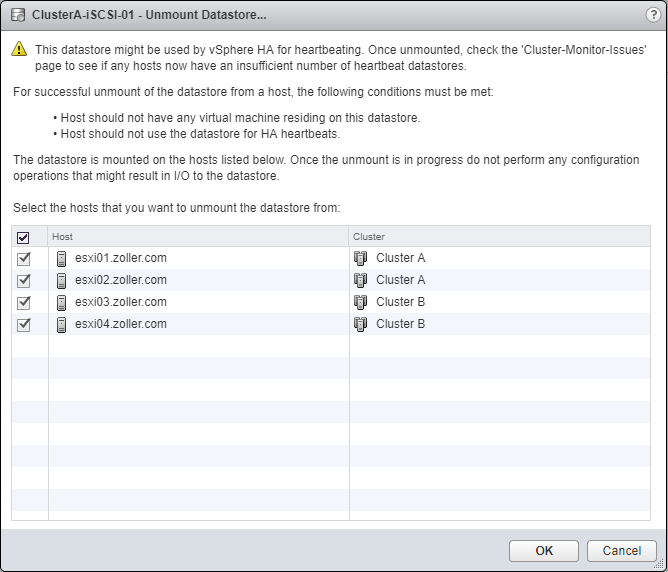
Task: Sort by the Host column header
Action: tap(198, 237)
